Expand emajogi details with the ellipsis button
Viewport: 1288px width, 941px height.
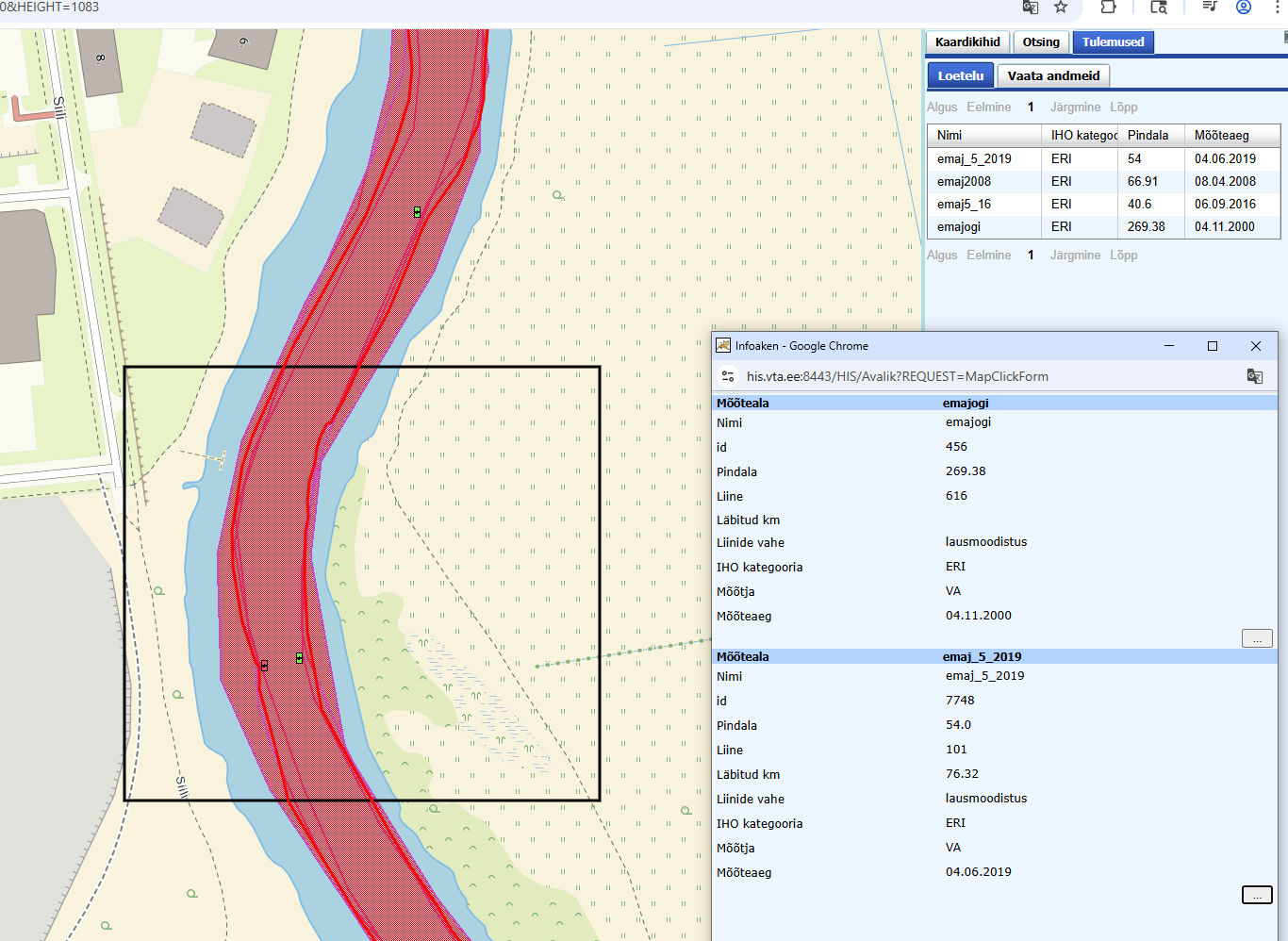click(x=1257, y=638)
